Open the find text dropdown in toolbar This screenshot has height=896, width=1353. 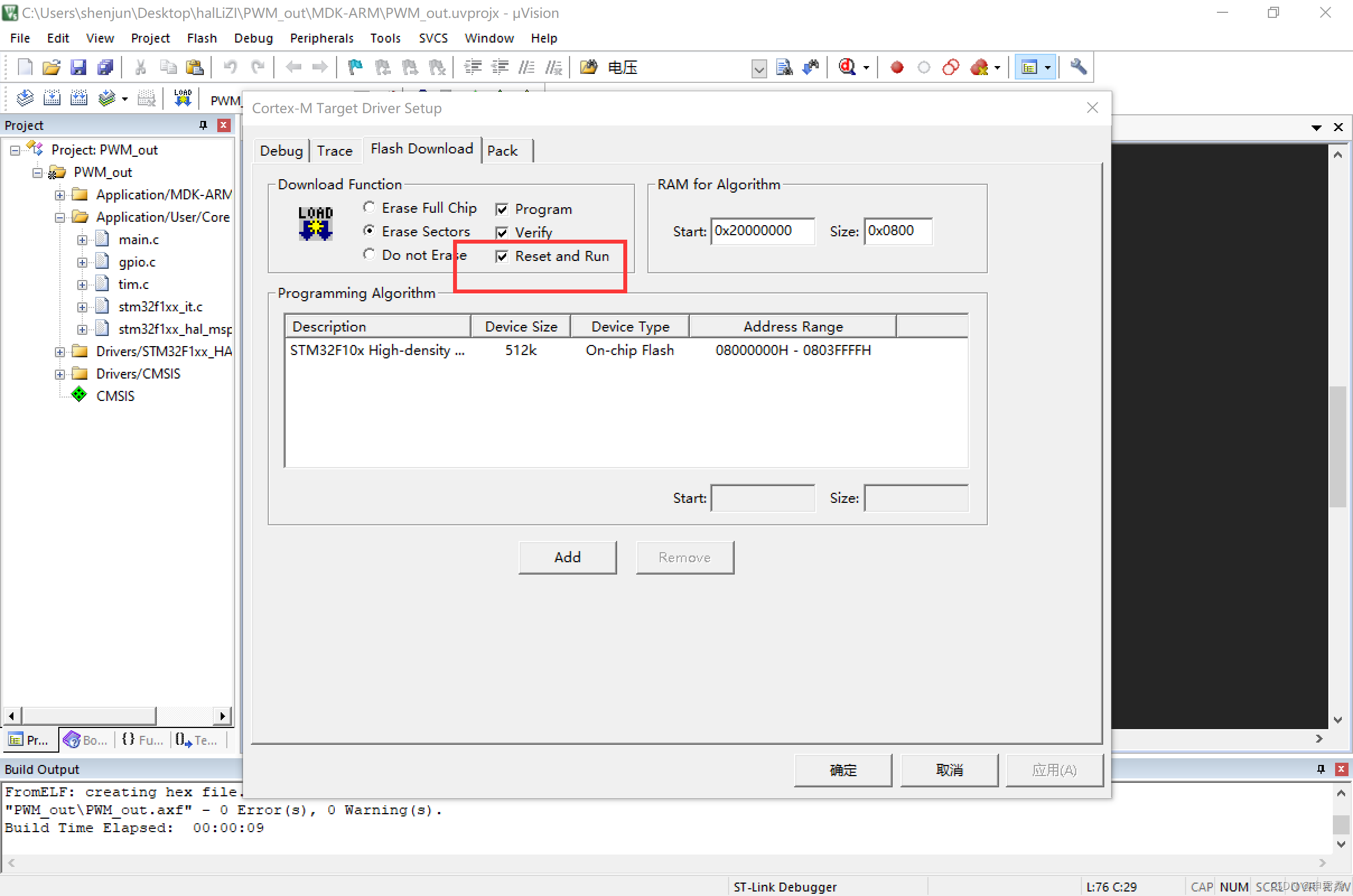click(759, 68)
